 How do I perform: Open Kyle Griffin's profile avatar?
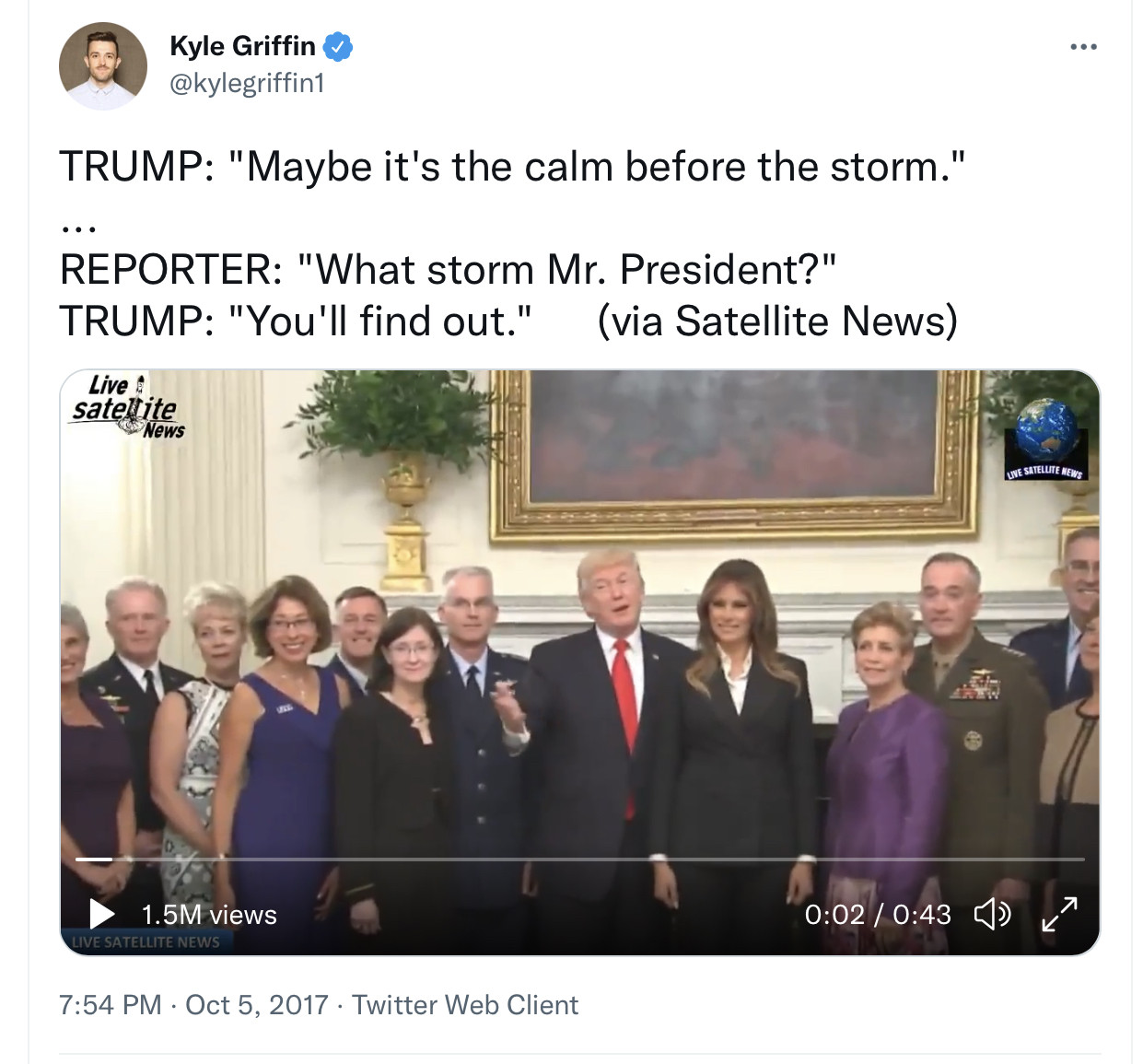coord(103,66)
